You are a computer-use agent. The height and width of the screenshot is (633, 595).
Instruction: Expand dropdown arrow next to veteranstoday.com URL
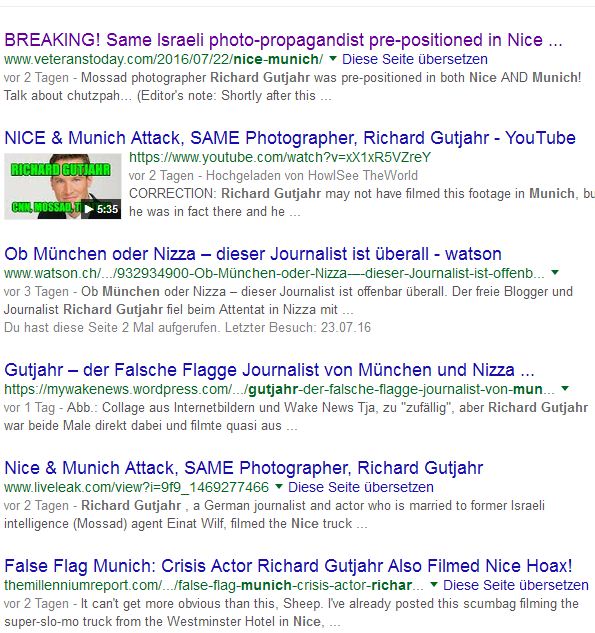(333, 59)
